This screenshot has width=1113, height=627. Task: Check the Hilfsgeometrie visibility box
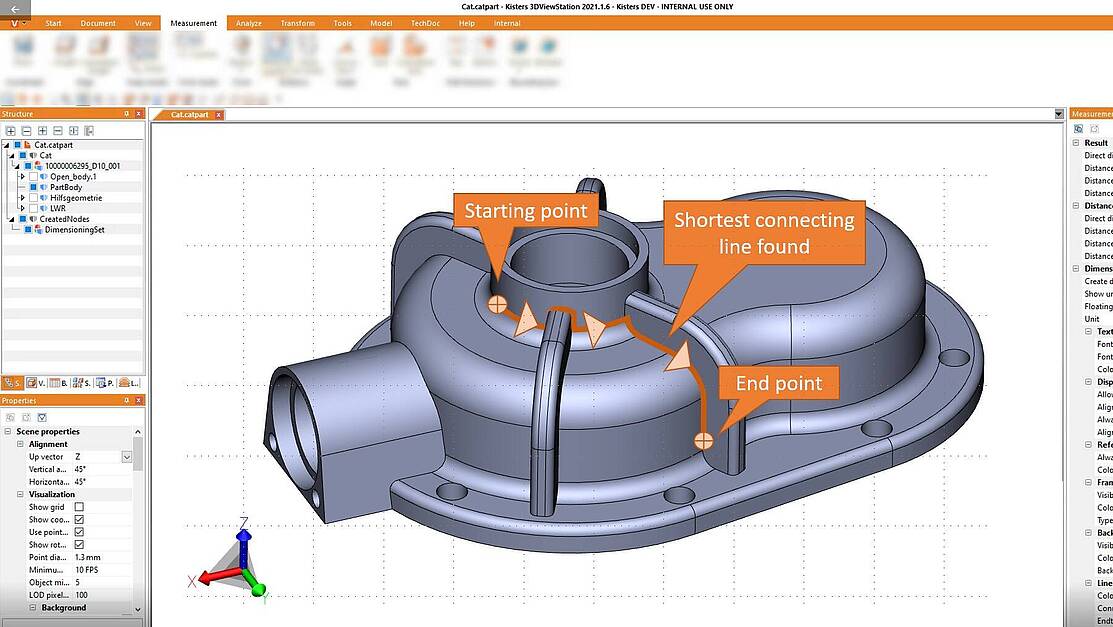tap(33, 198)
